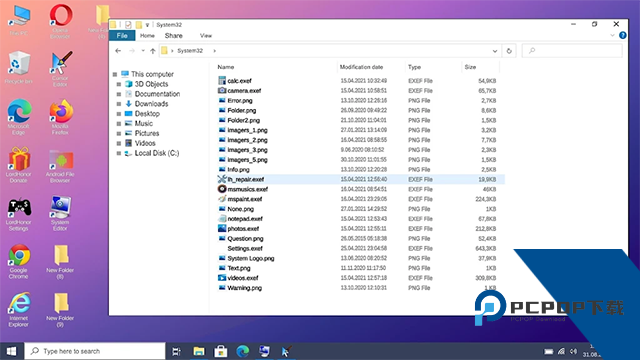Switch to the Share ribbon tab
This screenshot has width=640, height=360.
click(173, 36)
